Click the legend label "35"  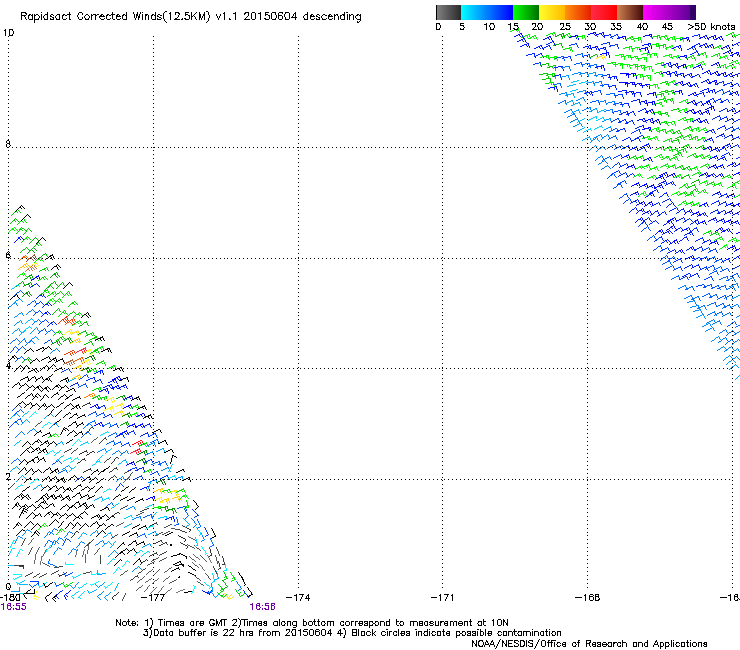coord(616,26)
